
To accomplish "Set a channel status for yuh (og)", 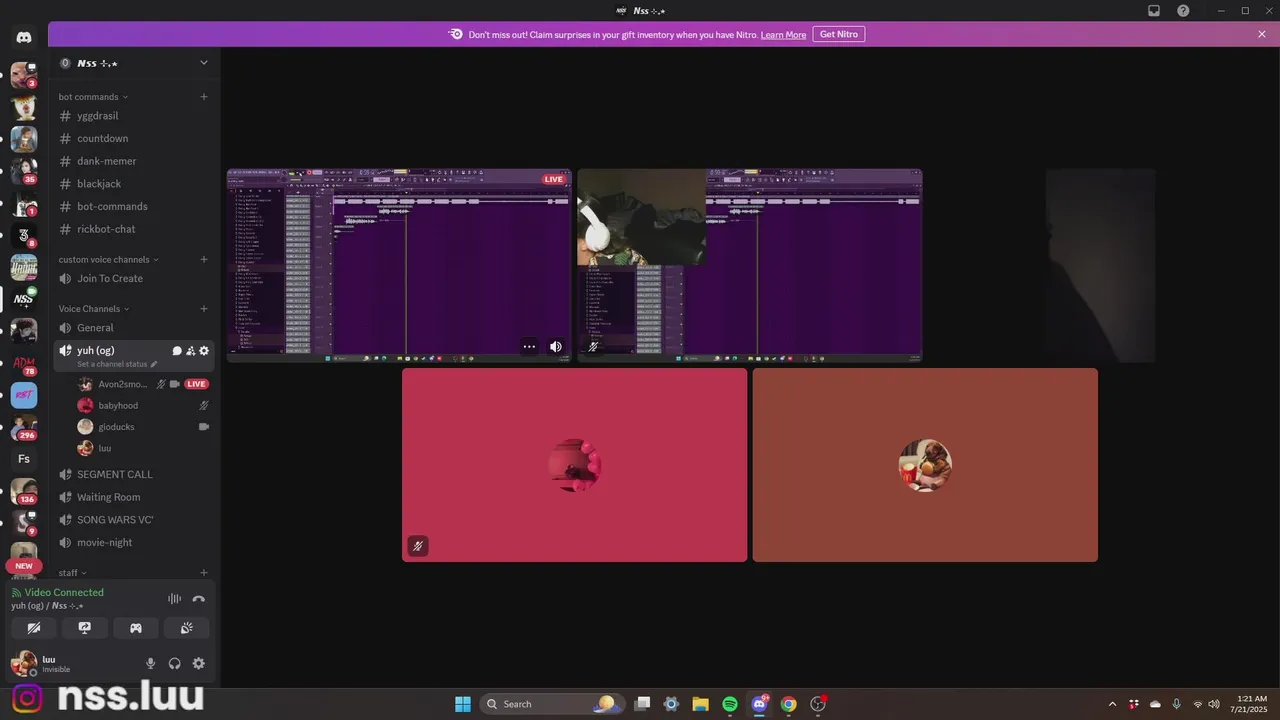I will click(x=117, y=364).
